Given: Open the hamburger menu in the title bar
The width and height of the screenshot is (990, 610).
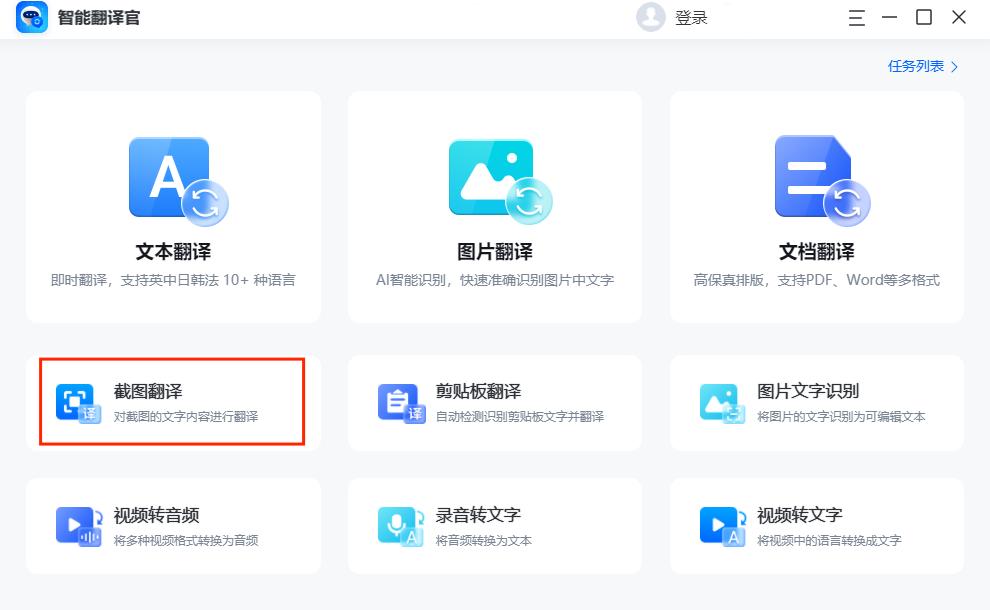Looking at the screenshot, I should point(855,17).
